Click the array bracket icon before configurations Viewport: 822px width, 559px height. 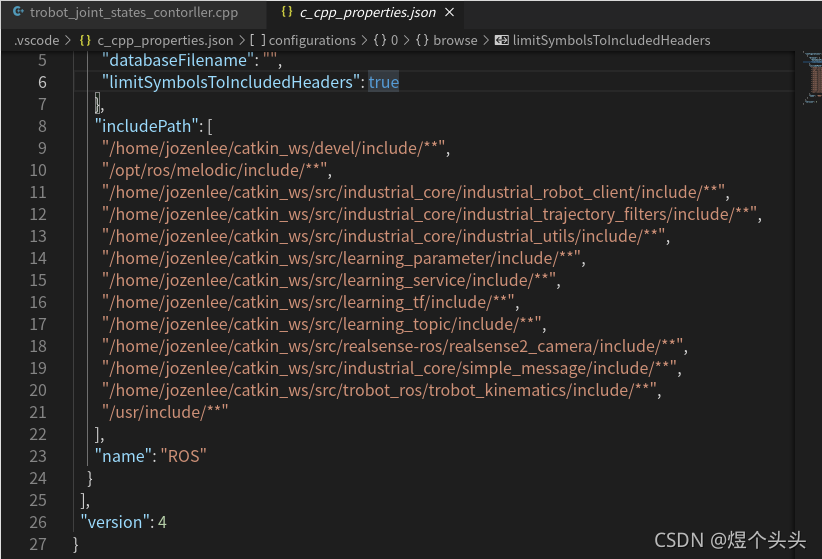coord(257,40)
